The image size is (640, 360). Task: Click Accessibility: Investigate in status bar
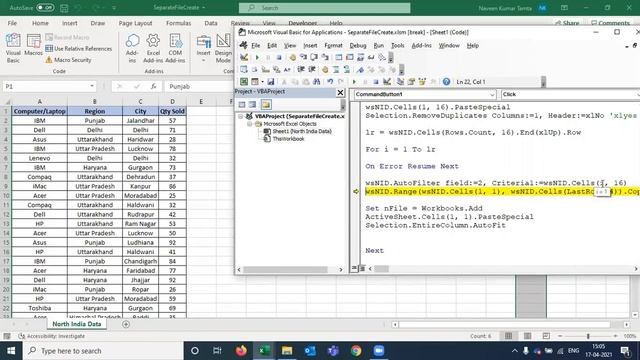pos(51,336)
